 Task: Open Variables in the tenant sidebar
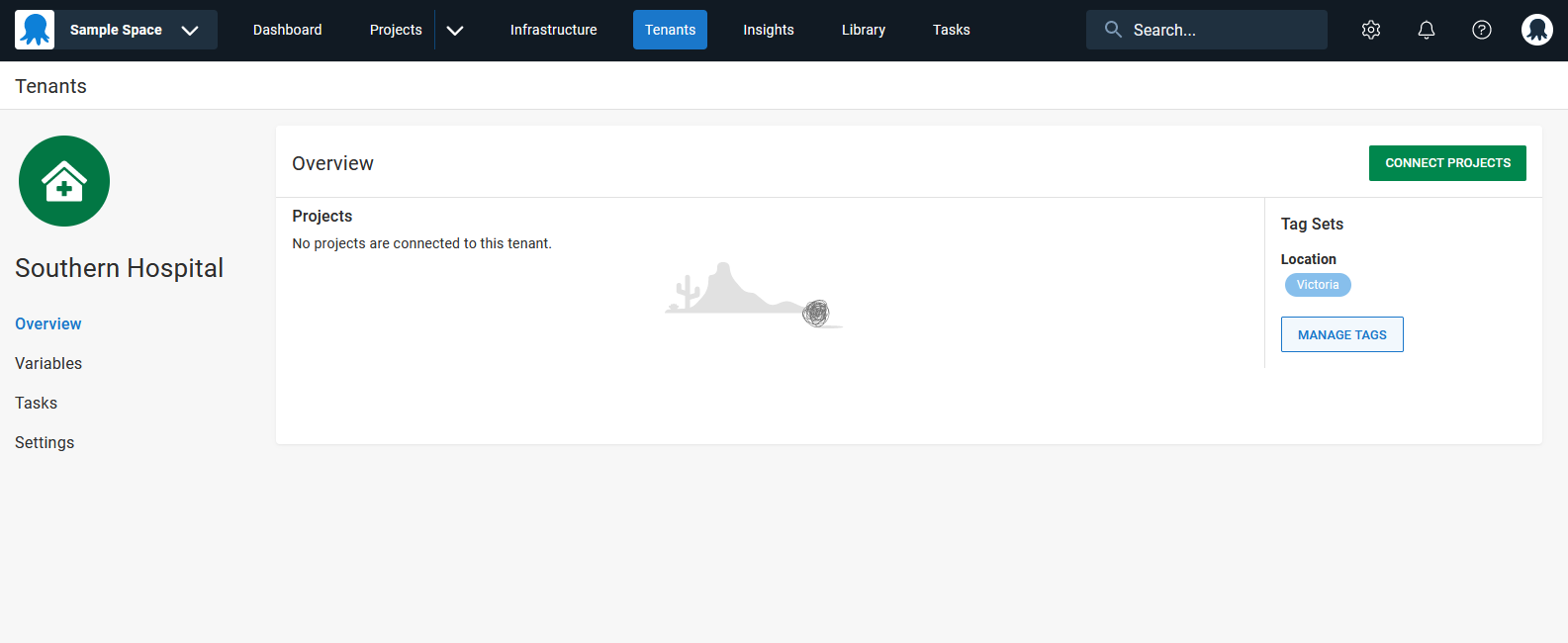click(48, 363)
